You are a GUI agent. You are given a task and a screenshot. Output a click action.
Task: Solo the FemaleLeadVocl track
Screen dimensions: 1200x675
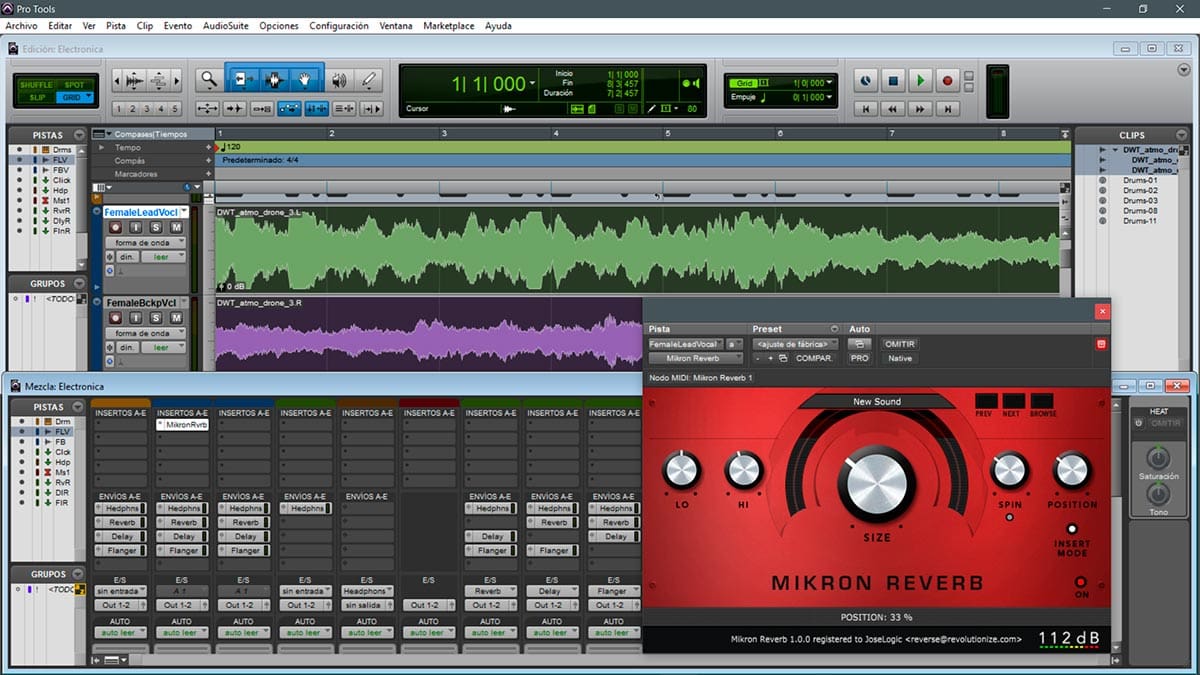coord(155,228)
